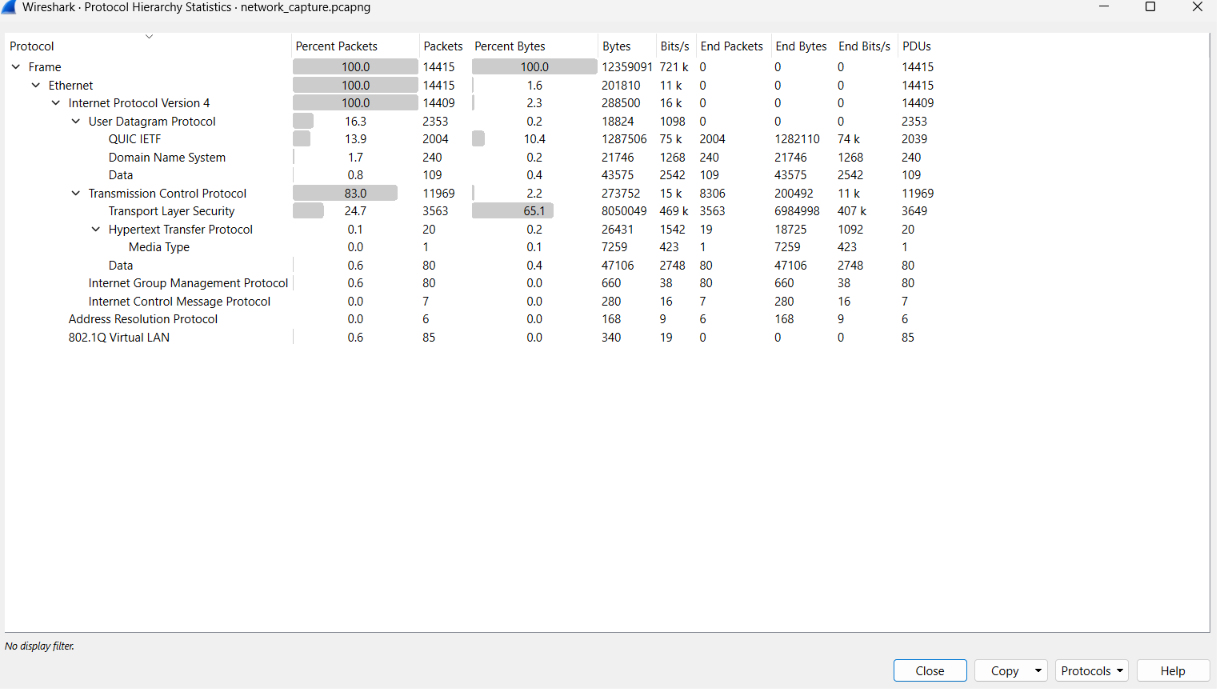Sort by Percent Bytes column header
Image resolution: width=1217 pixels, height=689 pixels.
tap(534, 46)
